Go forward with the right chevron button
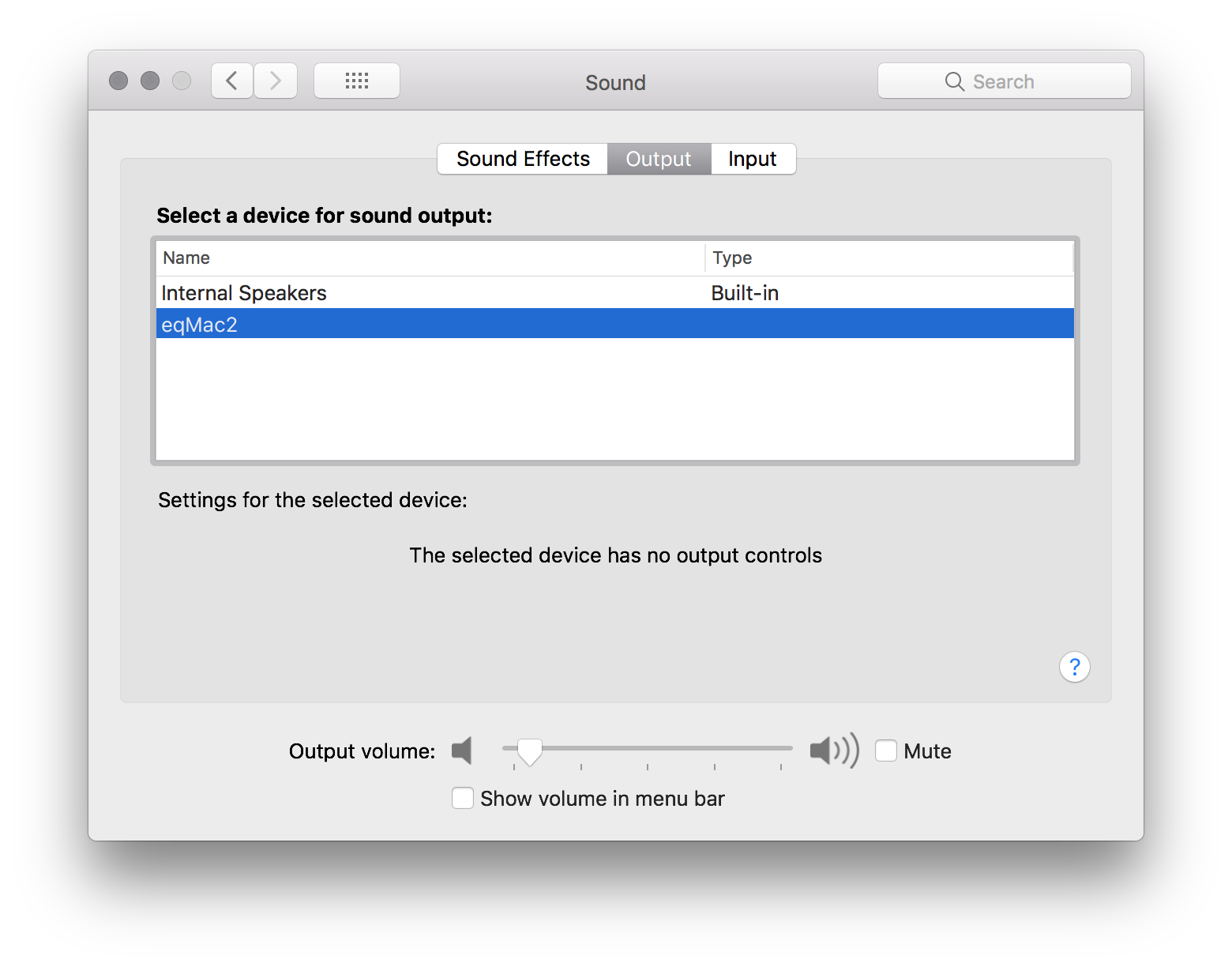The width and height of the screenshot is (1232, 967). 276,81
